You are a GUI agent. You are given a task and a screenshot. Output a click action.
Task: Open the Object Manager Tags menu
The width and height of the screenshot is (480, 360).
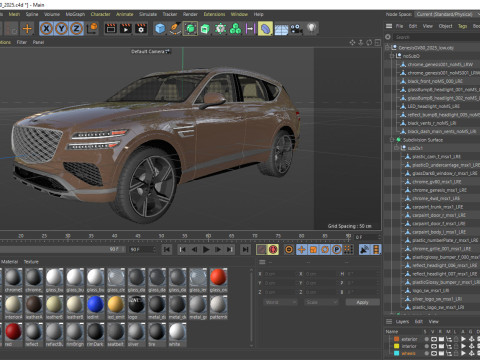click(462, 26)
